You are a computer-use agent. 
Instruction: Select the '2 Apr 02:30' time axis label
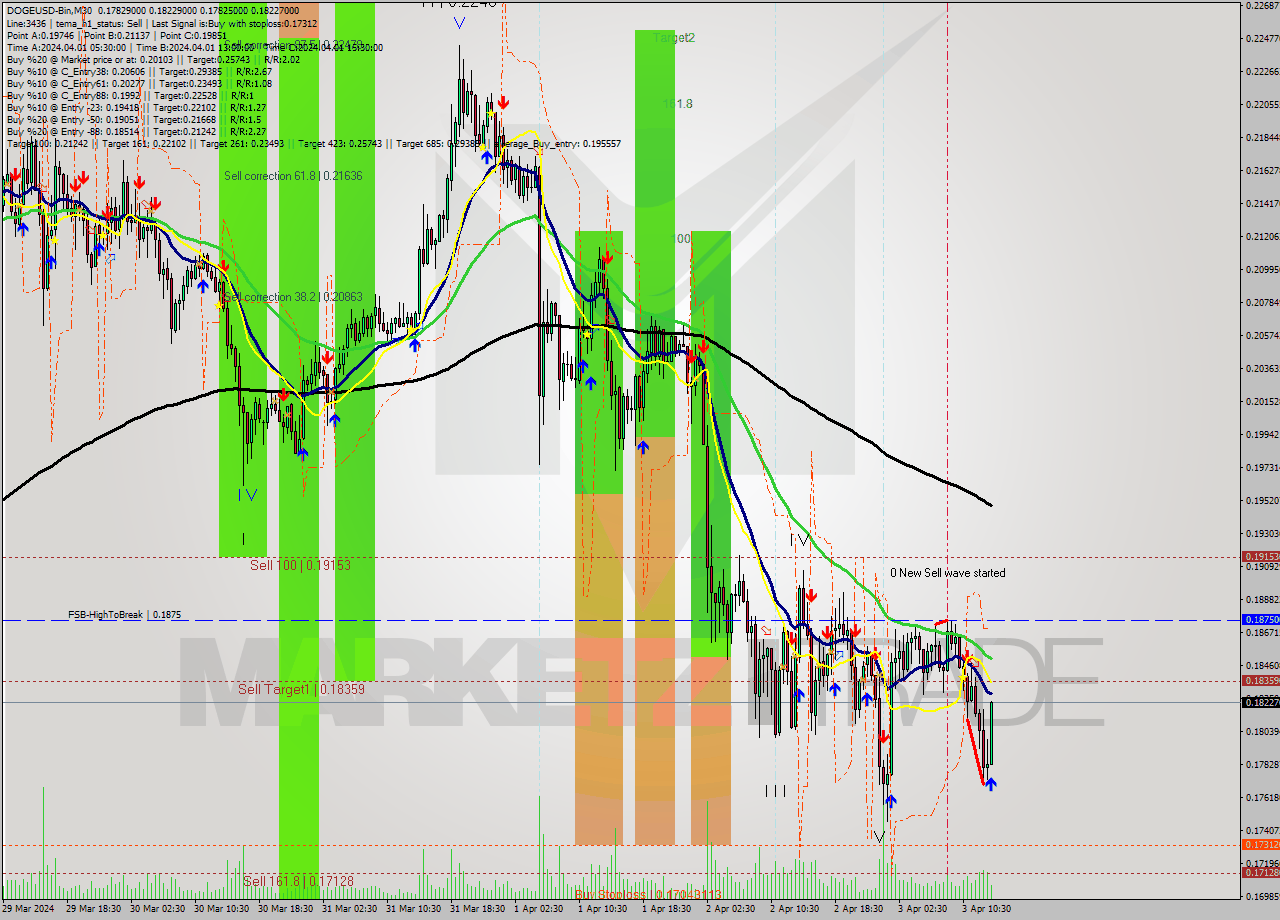pyautogui.click(x=730, y=909)
